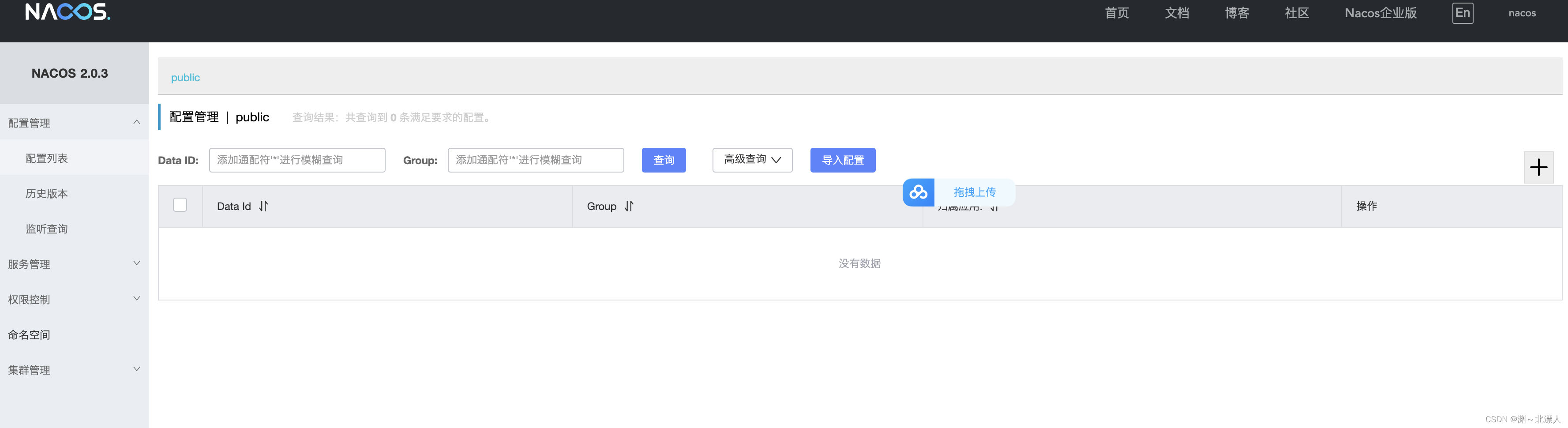Image resolution: width=1568 pixels, height=428 pixels.
Task: Expand the 集群管理 sidebar section
Action: click(74, 370)
